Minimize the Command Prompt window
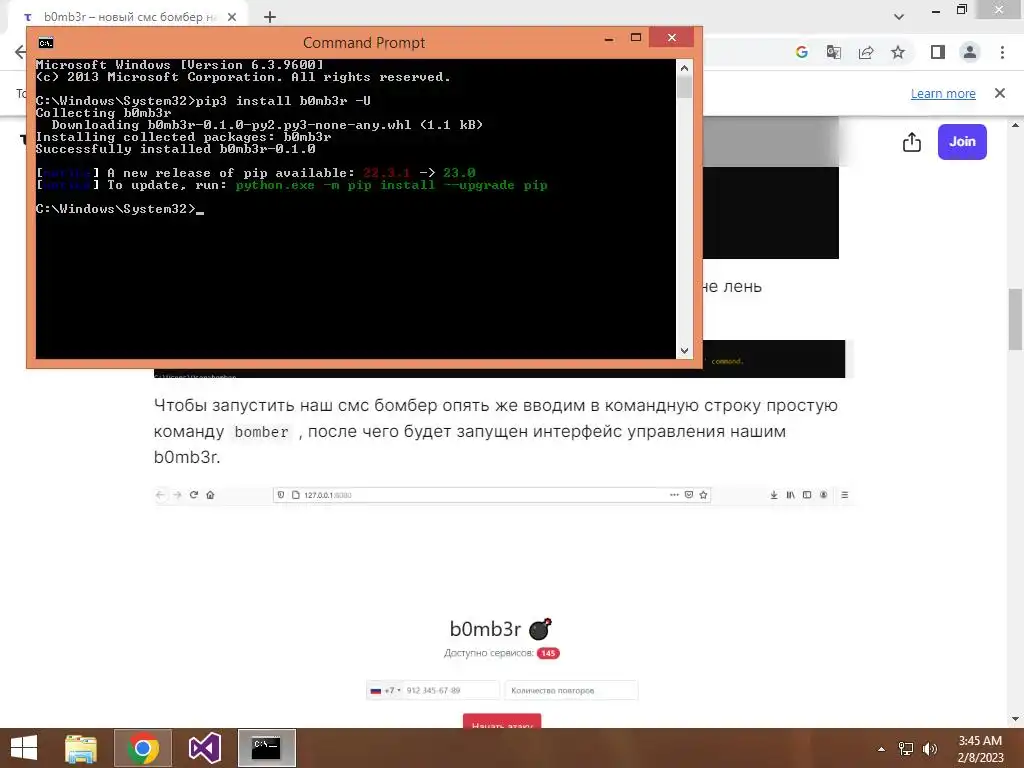This screenshot has height=768, width=1024. (609, 39)
